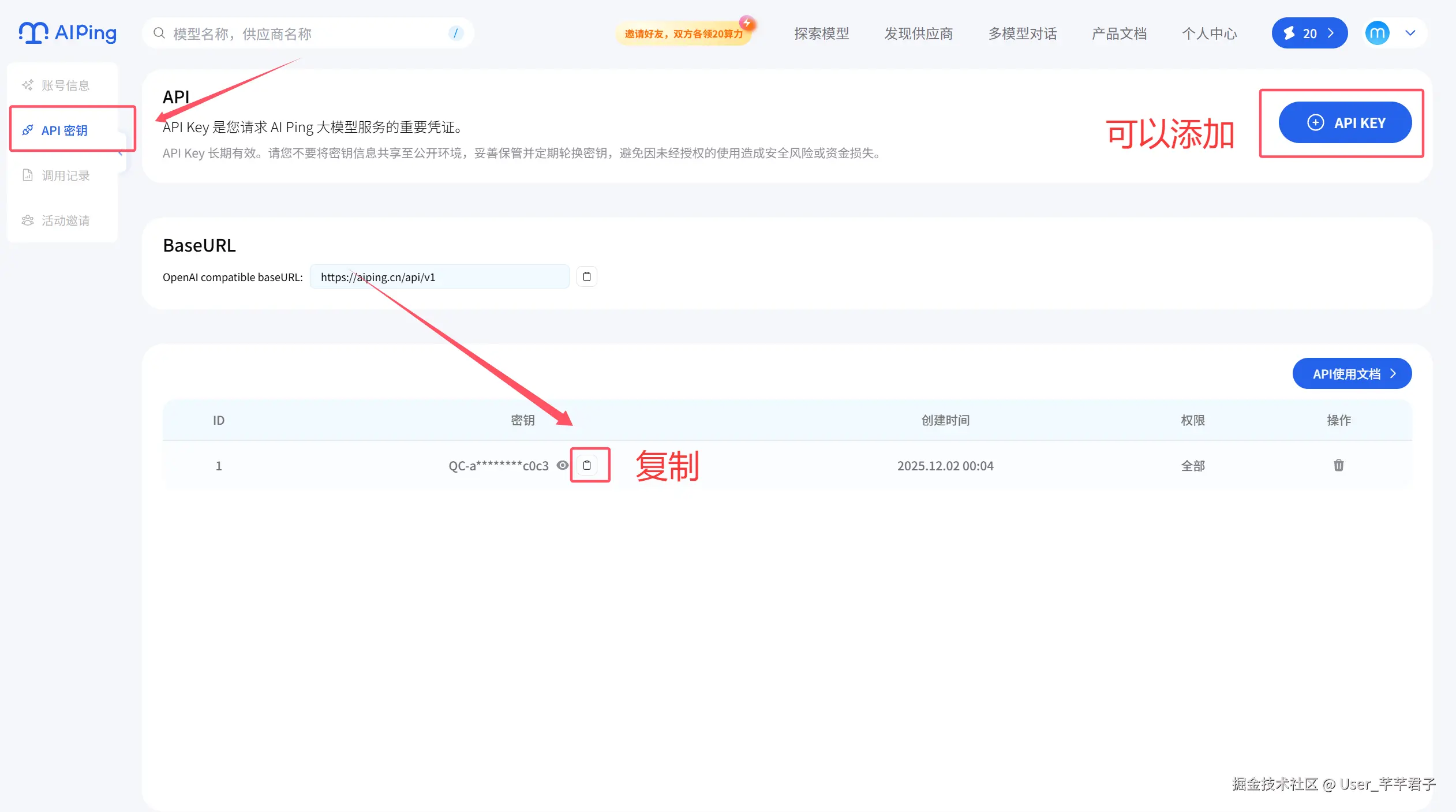This screenshot has height=812, width=1456.
Task: Focus the model name search field
Action: [x=306, y=33]
